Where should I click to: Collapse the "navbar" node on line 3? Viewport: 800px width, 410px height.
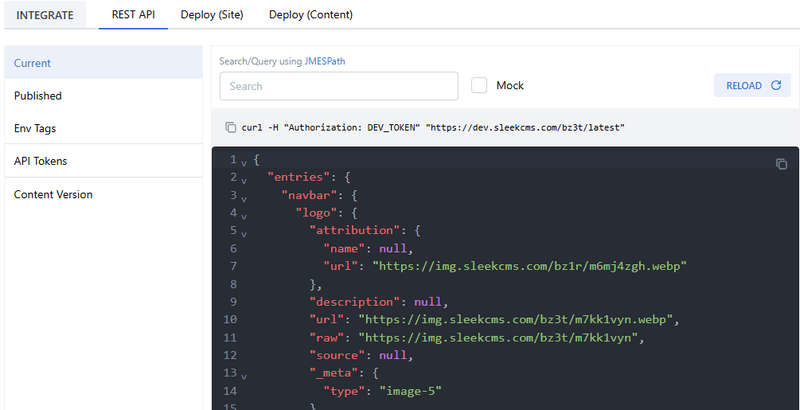(x=244, y=197)
